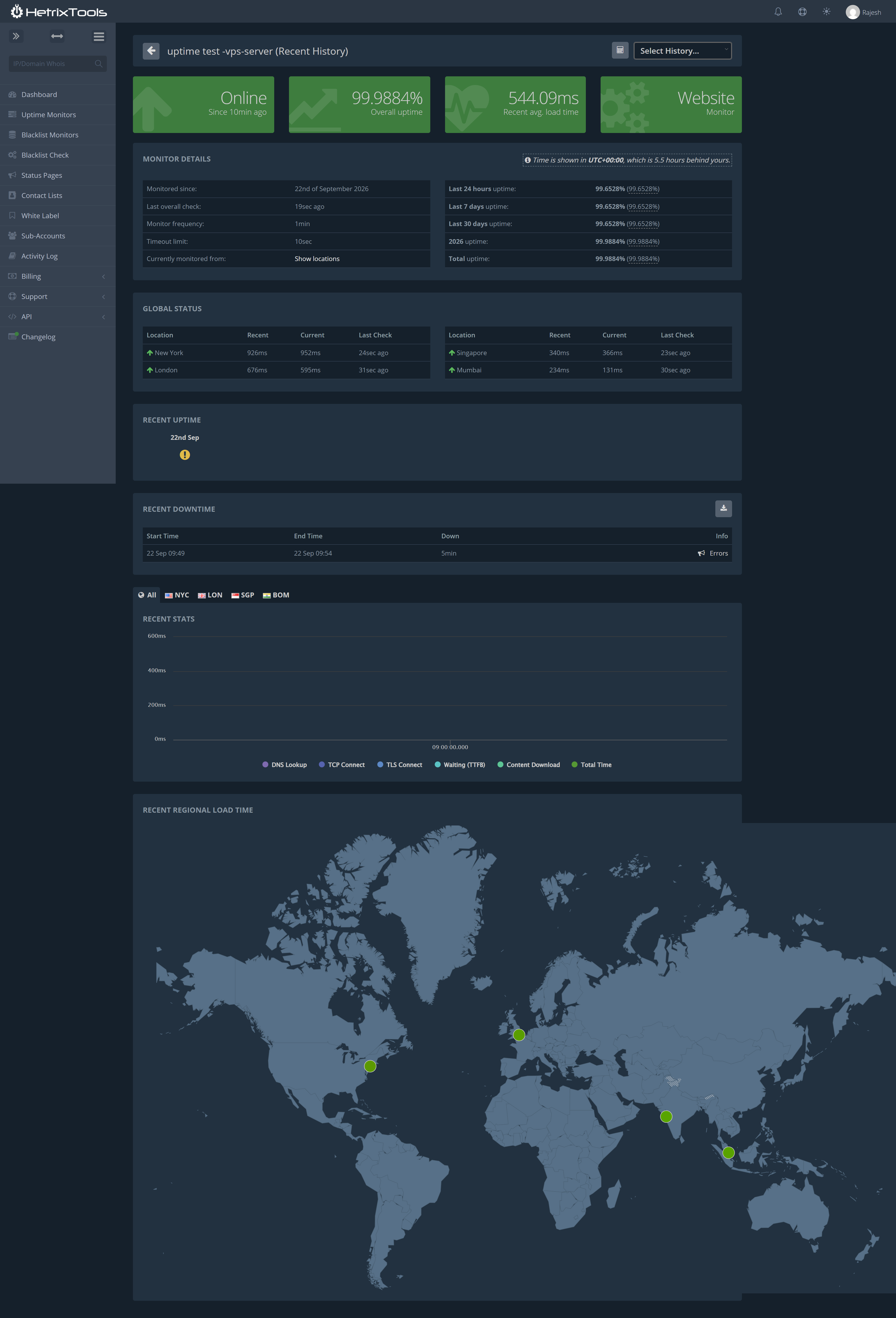Open the Select History dropdown
The image size is (896, 1318).
(x=682, y=51)
